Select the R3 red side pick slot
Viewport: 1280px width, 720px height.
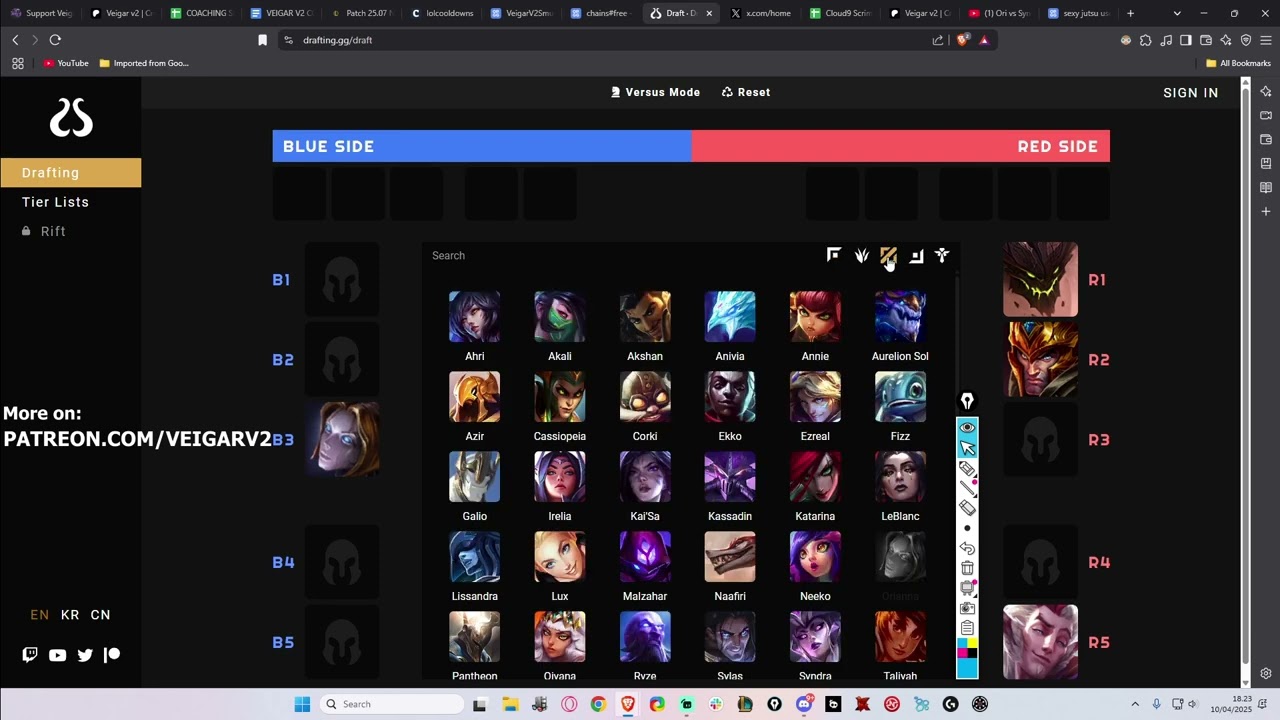pyautogui.click(x=1041, y=440)
